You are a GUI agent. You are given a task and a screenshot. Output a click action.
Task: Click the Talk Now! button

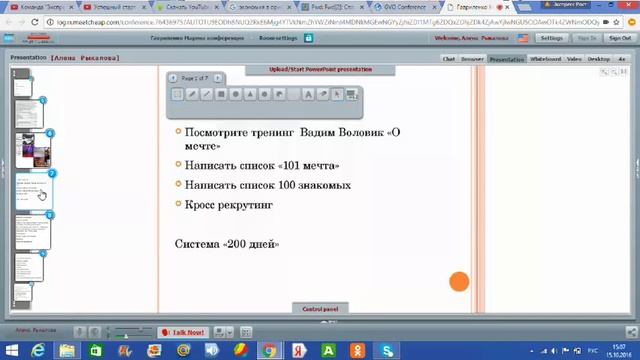tap(183, 333)
